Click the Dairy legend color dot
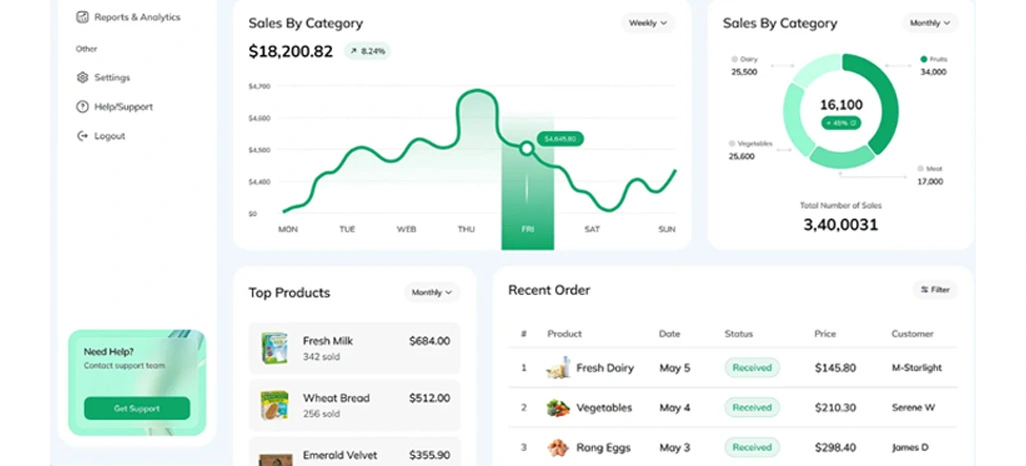This screenshot has width=1026, height=466. pyautogui.click(x=734, y=59)
